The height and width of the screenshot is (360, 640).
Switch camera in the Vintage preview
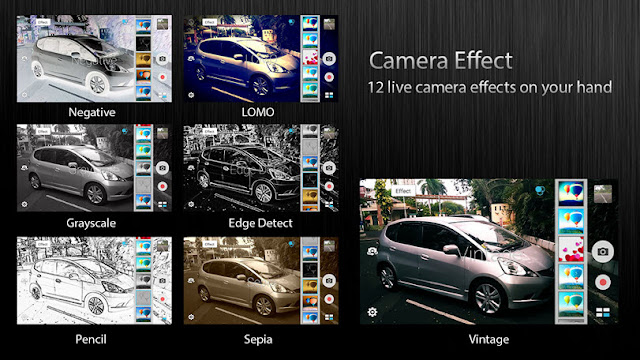[372, 251]
